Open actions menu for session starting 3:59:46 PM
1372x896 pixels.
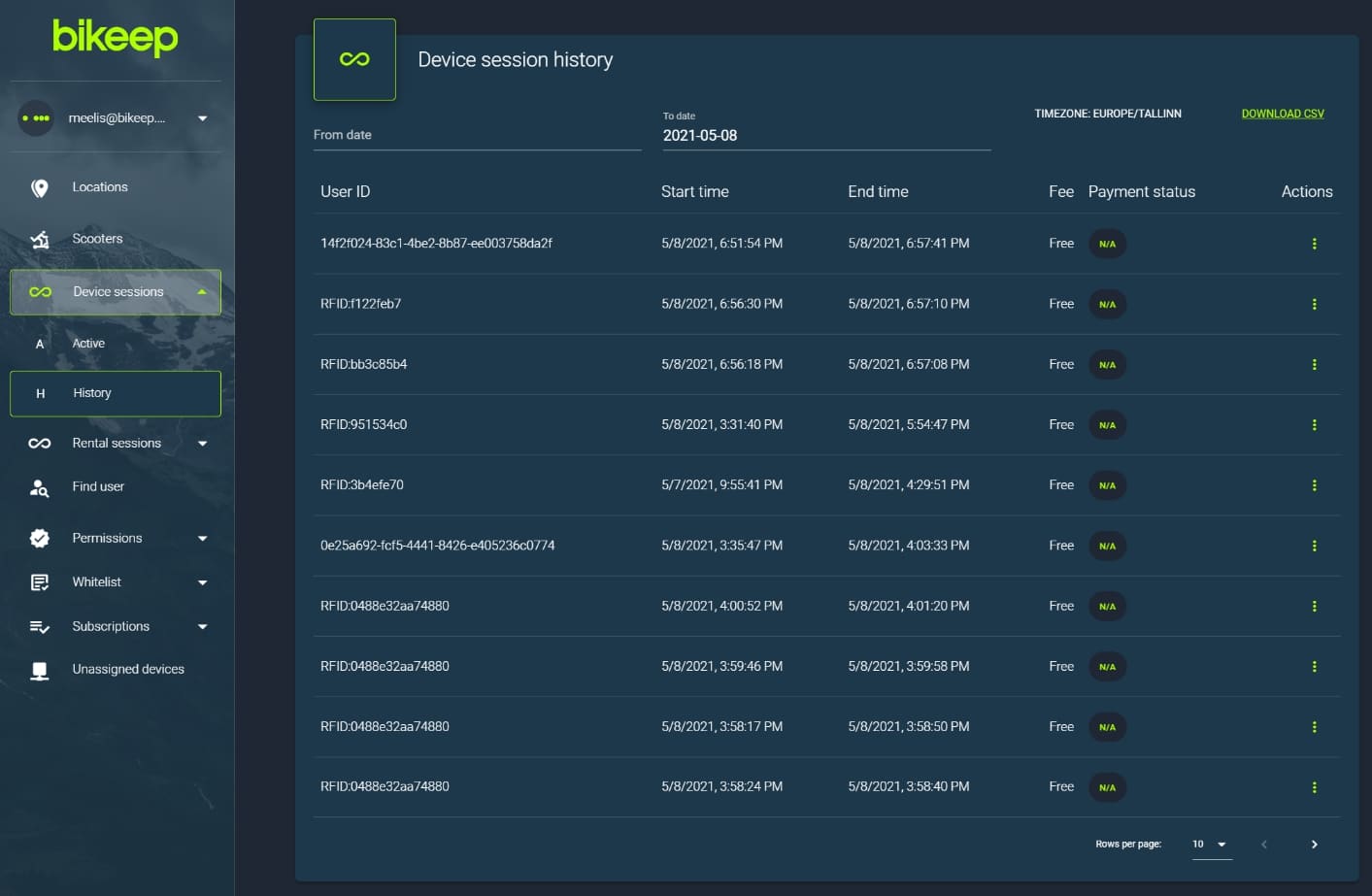1314,667
